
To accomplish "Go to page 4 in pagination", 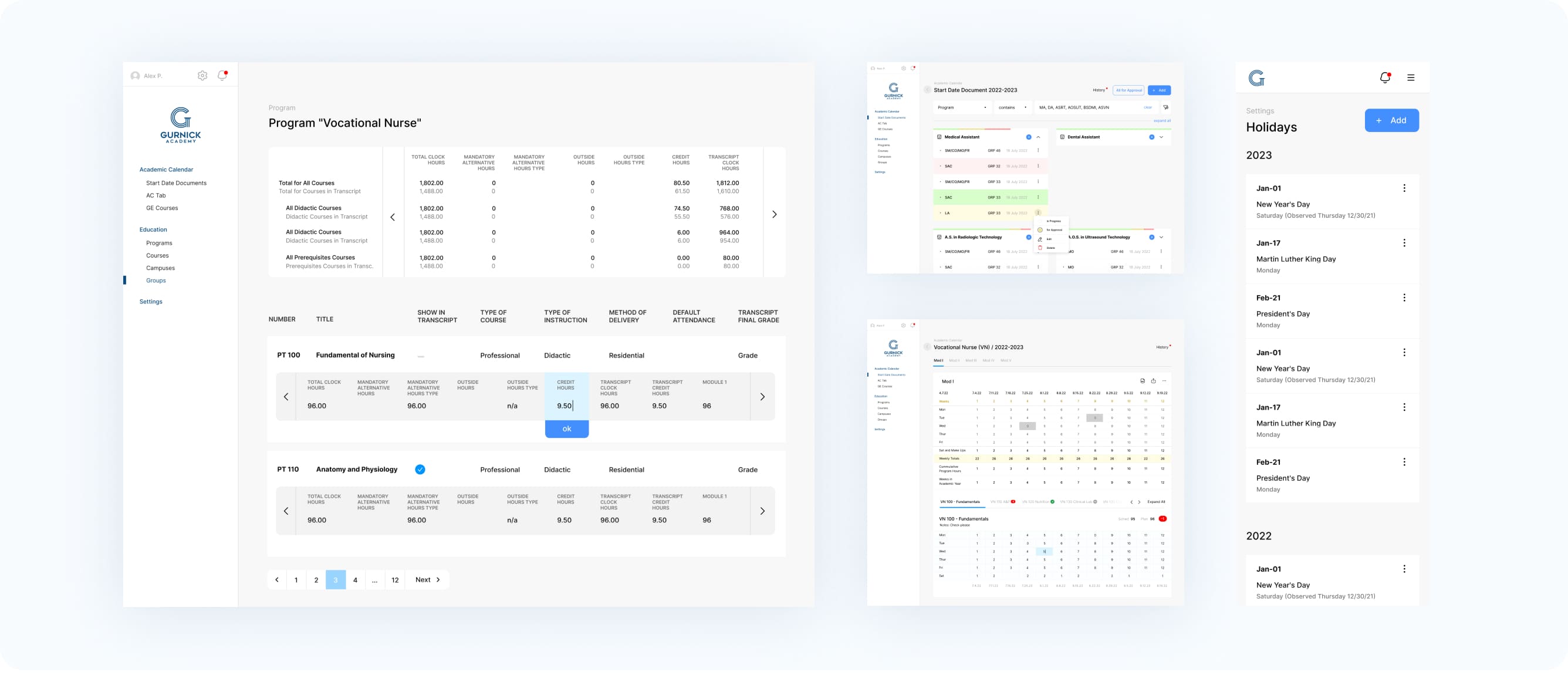I will [x=355, y=580].
